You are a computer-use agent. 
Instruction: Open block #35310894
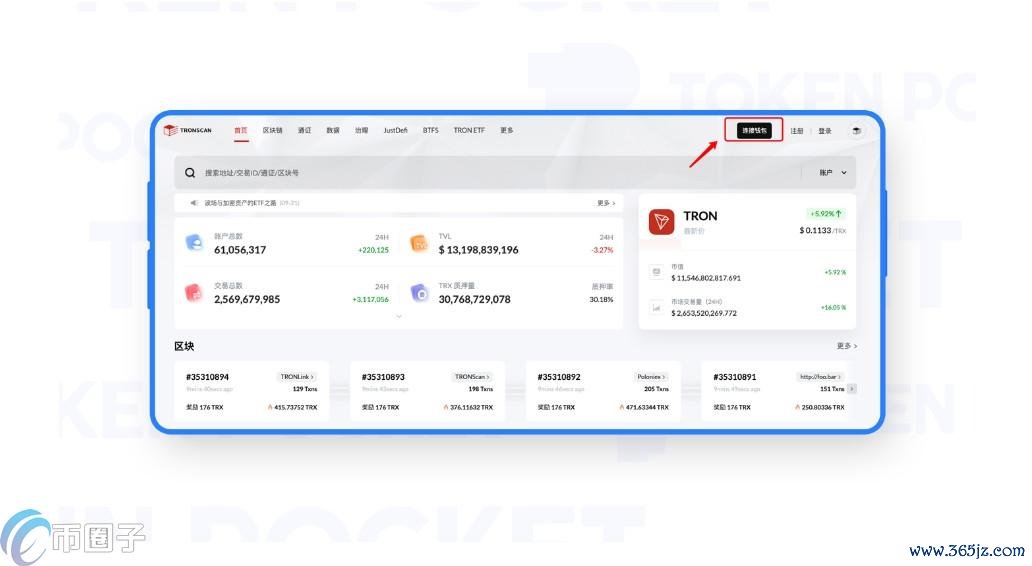[x=207, y=377]
